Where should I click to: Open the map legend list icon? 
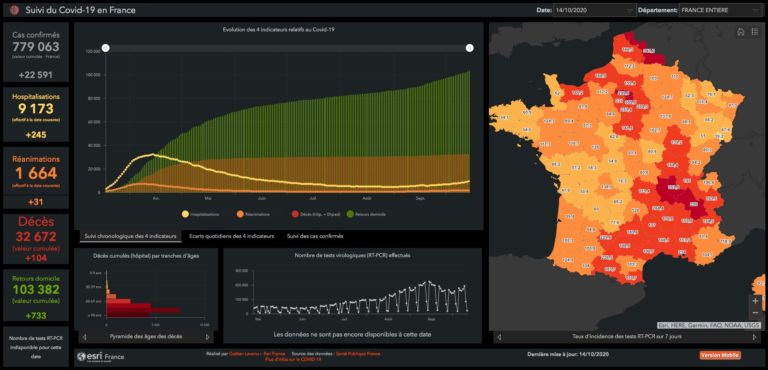(x=754, y=32)
